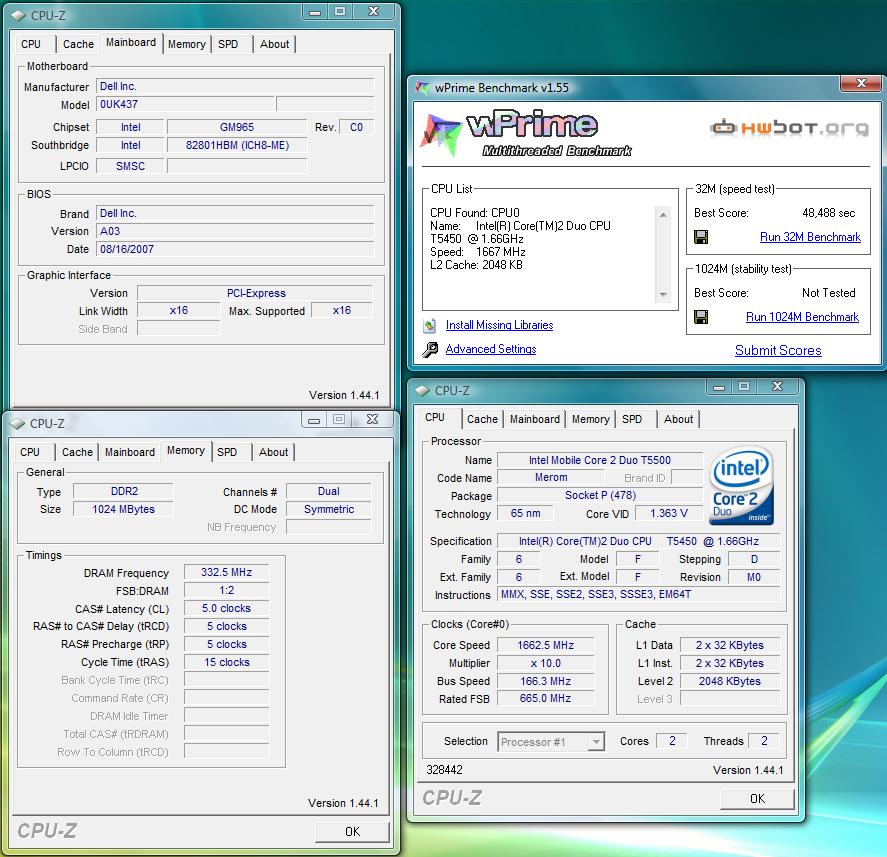Open the Advanced Settings link
The image size is (887, 857).
coord(491,349)
